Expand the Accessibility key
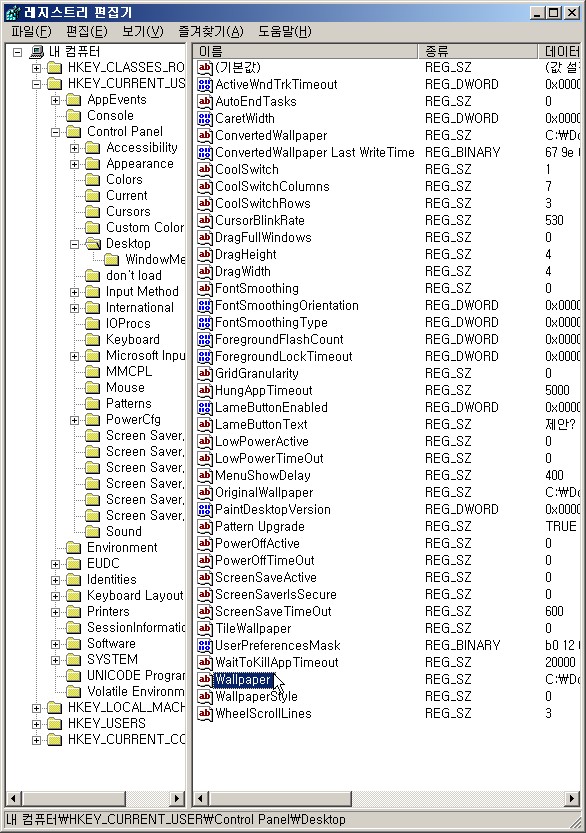 click(75, 148)
